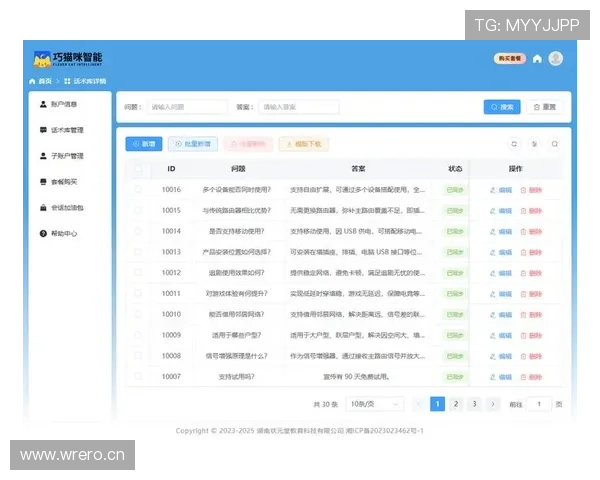Open the 10条/页 page size dropdown
The height and width of the screenshot is (480, 600).
point(375,404)
